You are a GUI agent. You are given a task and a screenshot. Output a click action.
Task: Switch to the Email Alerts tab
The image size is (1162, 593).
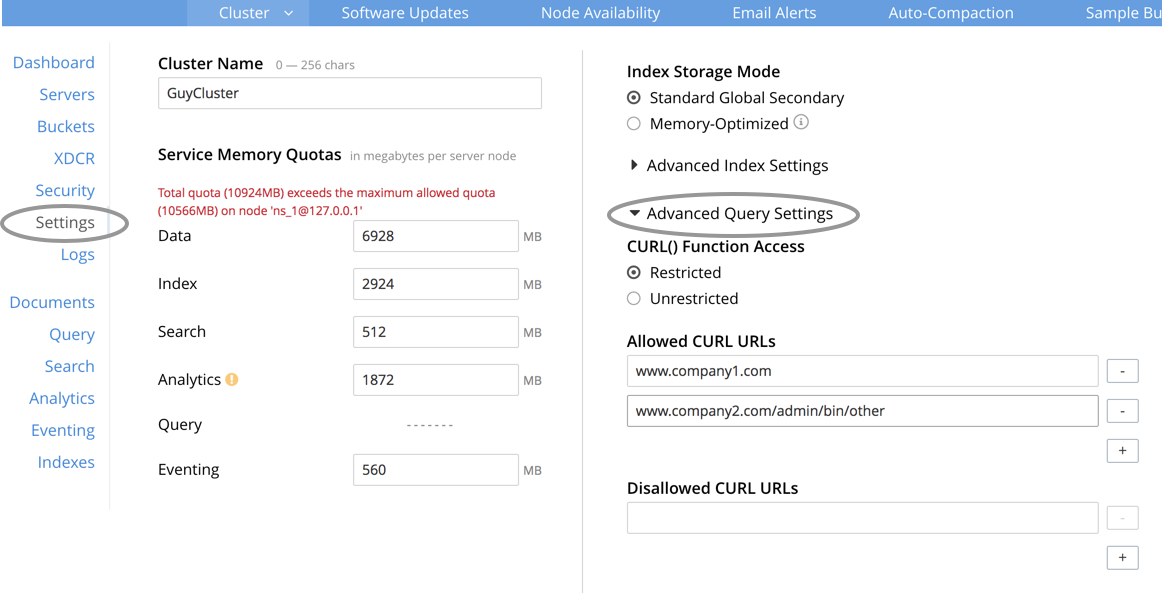(x=774, y=13)
